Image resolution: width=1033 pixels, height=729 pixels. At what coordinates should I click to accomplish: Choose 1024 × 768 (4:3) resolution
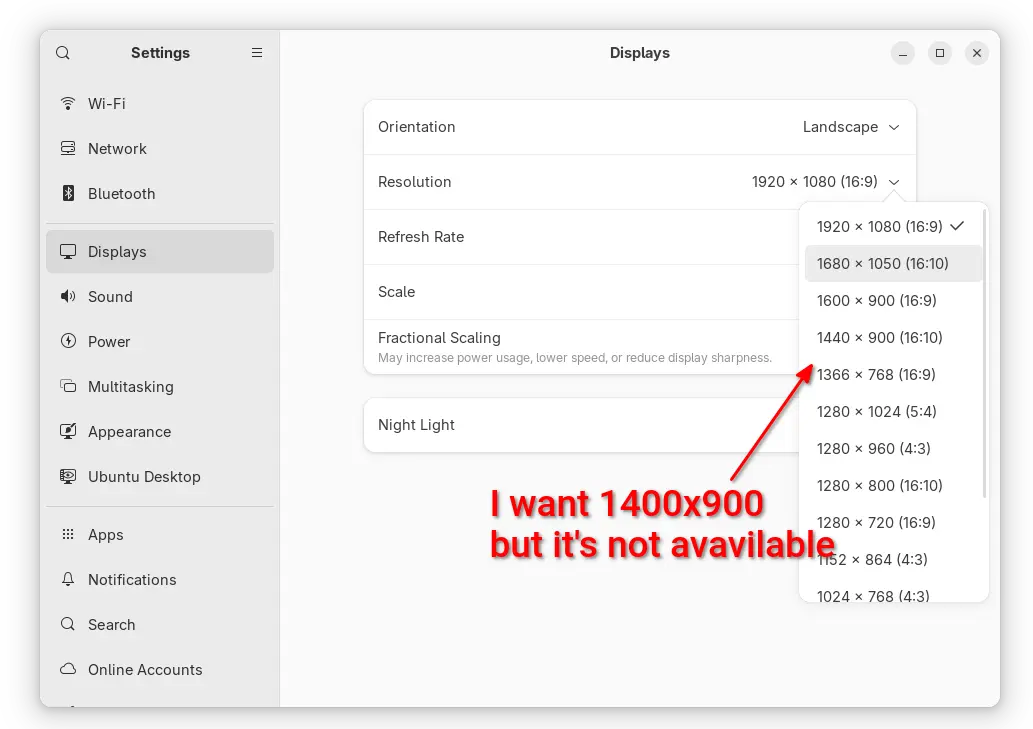click(x=893, y=595)
